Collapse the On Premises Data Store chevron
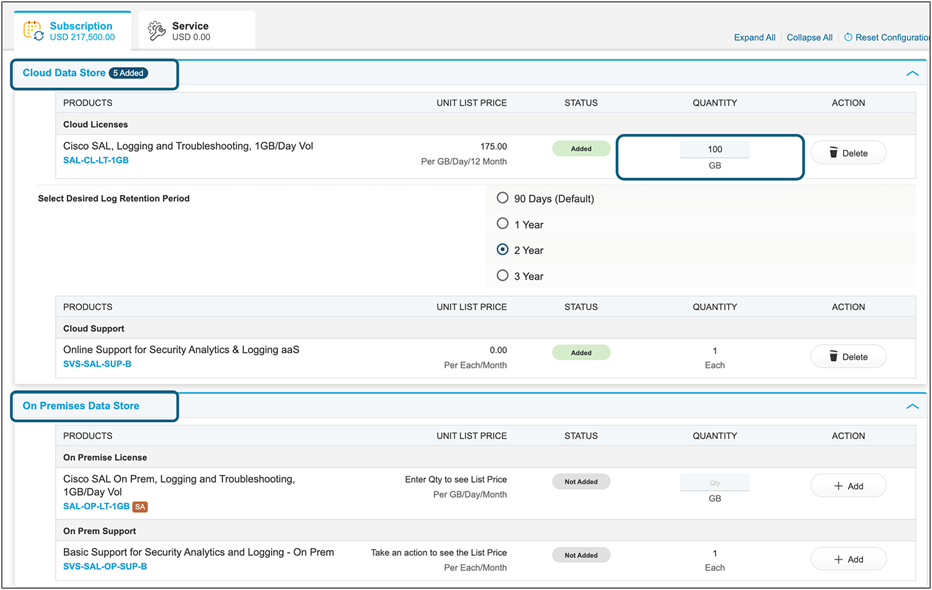The image size is (932, 590). (x=912, y=406)
